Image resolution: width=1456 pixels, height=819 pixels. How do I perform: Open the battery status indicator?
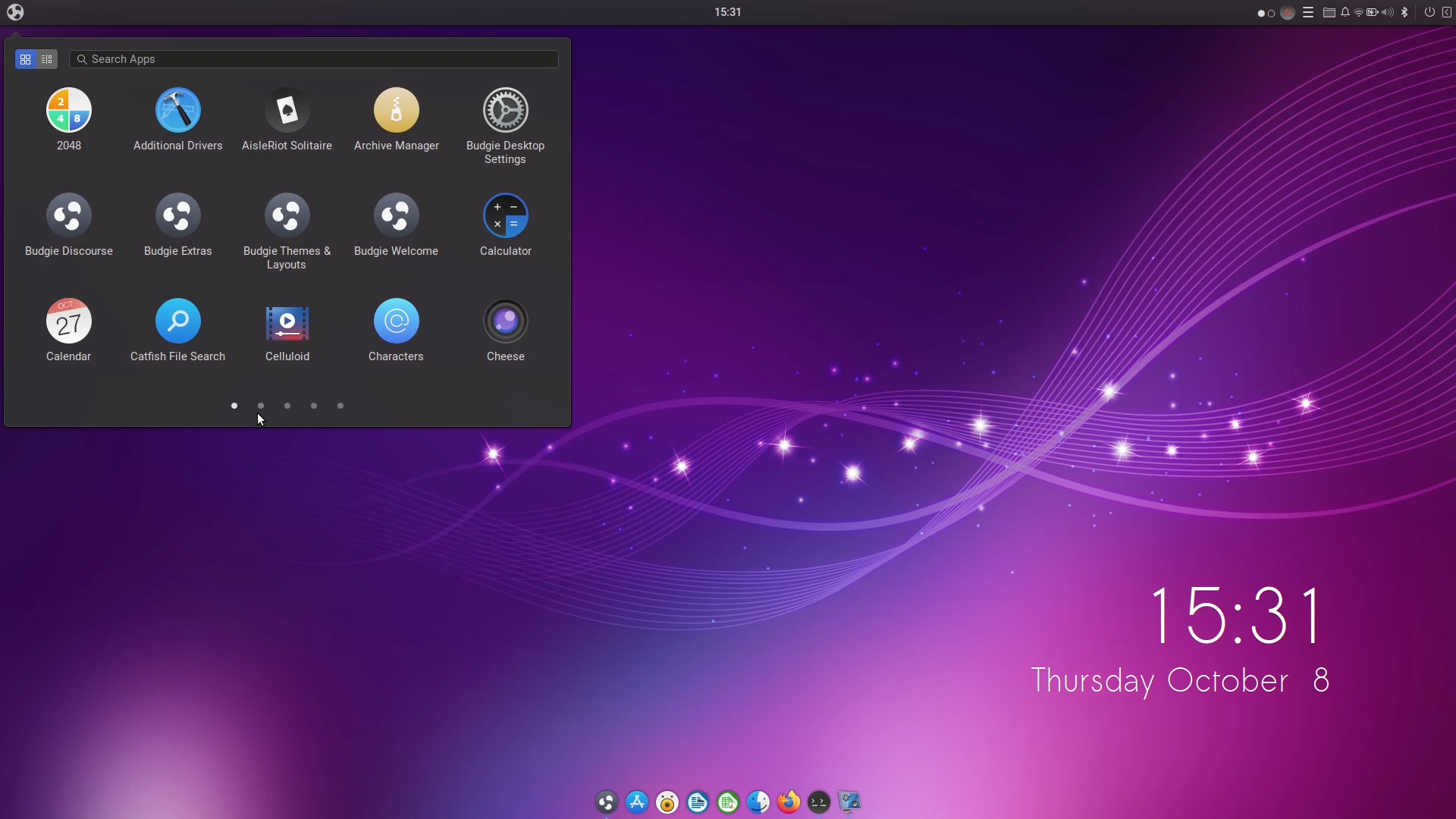pos(1373,12)
